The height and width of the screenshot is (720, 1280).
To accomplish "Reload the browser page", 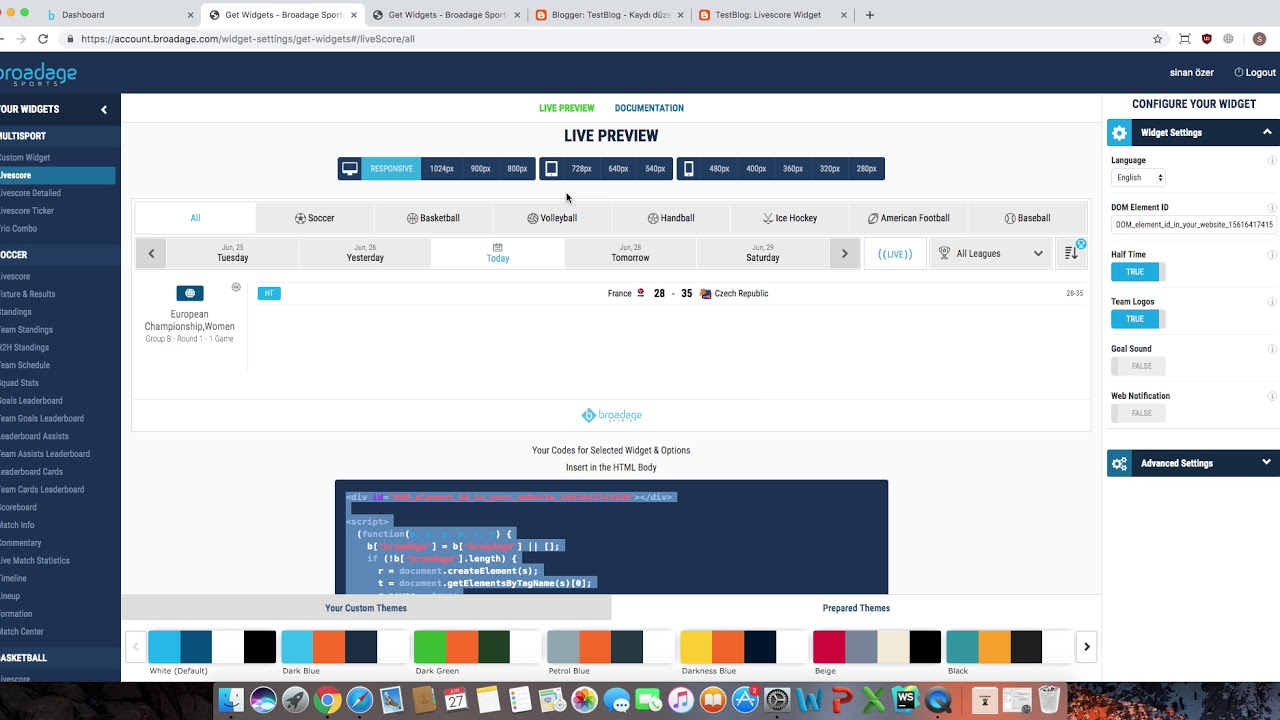I will (x=43, y=39).
